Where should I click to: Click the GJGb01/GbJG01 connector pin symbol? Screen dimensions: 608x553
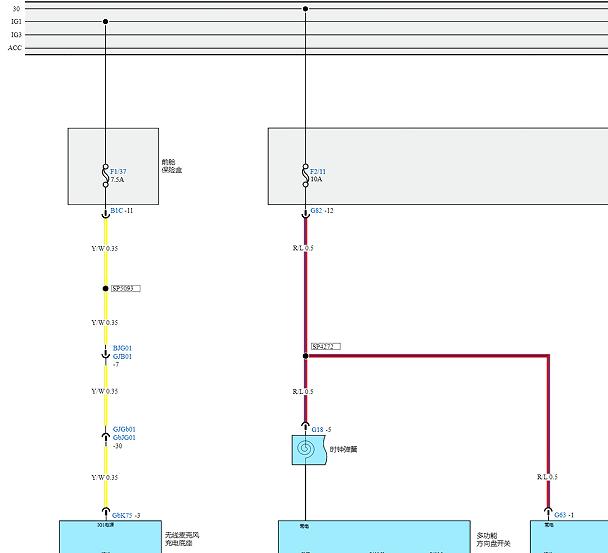tap(105, 436)
